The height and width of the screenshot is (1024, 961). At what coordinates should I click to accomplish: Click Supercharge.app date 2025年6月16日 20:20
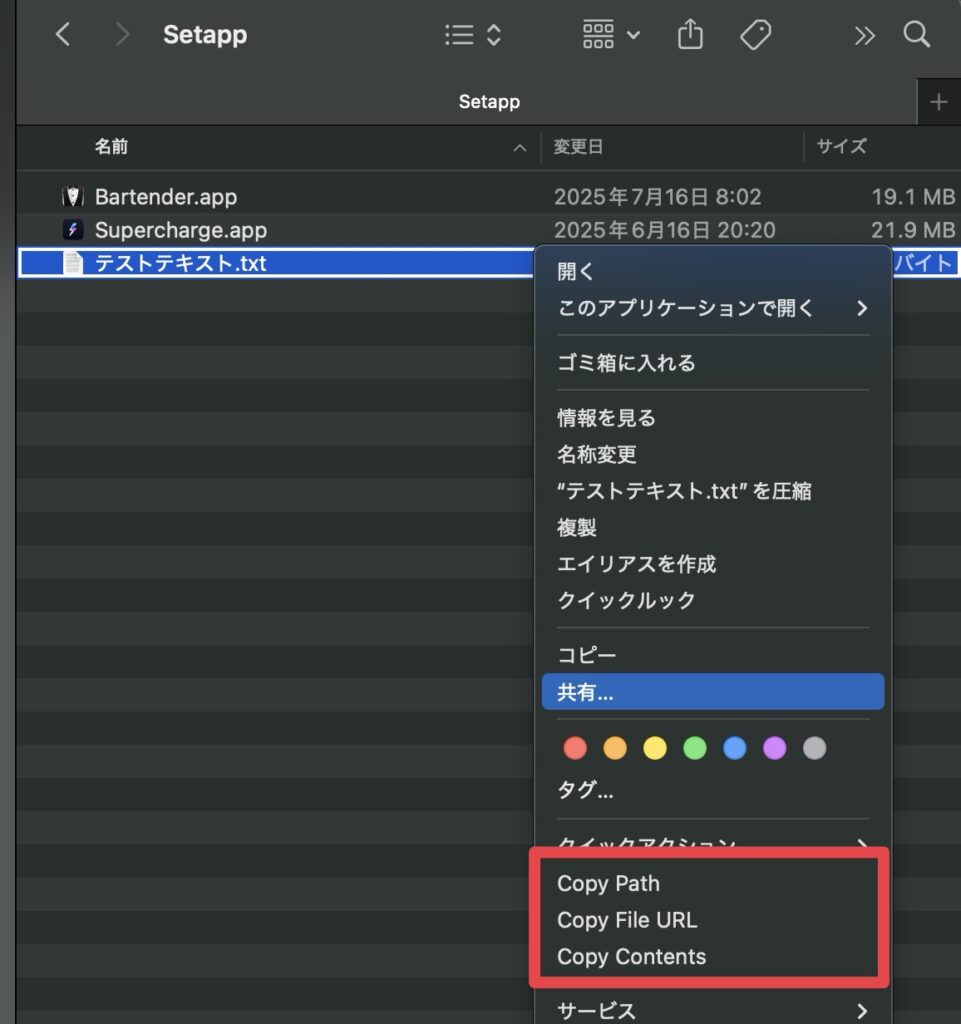[x=665, y=230]
